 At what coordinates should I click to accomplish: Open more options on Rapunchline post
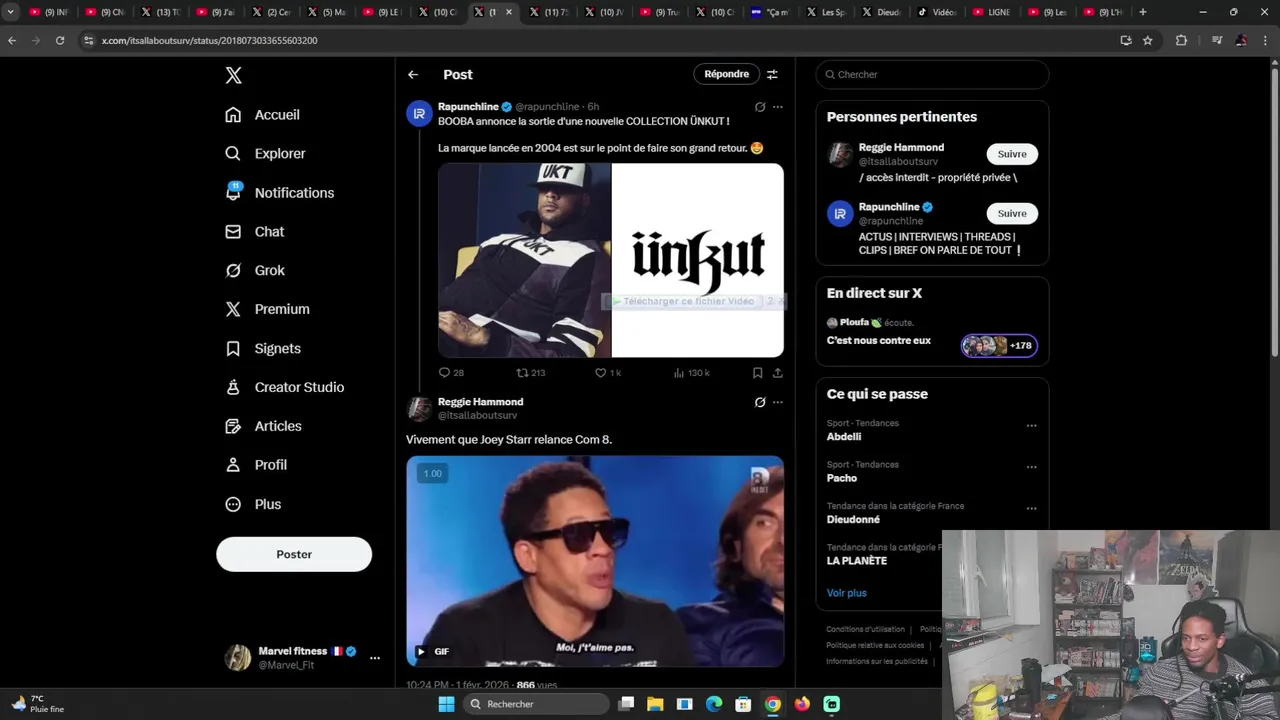(778, 107)
